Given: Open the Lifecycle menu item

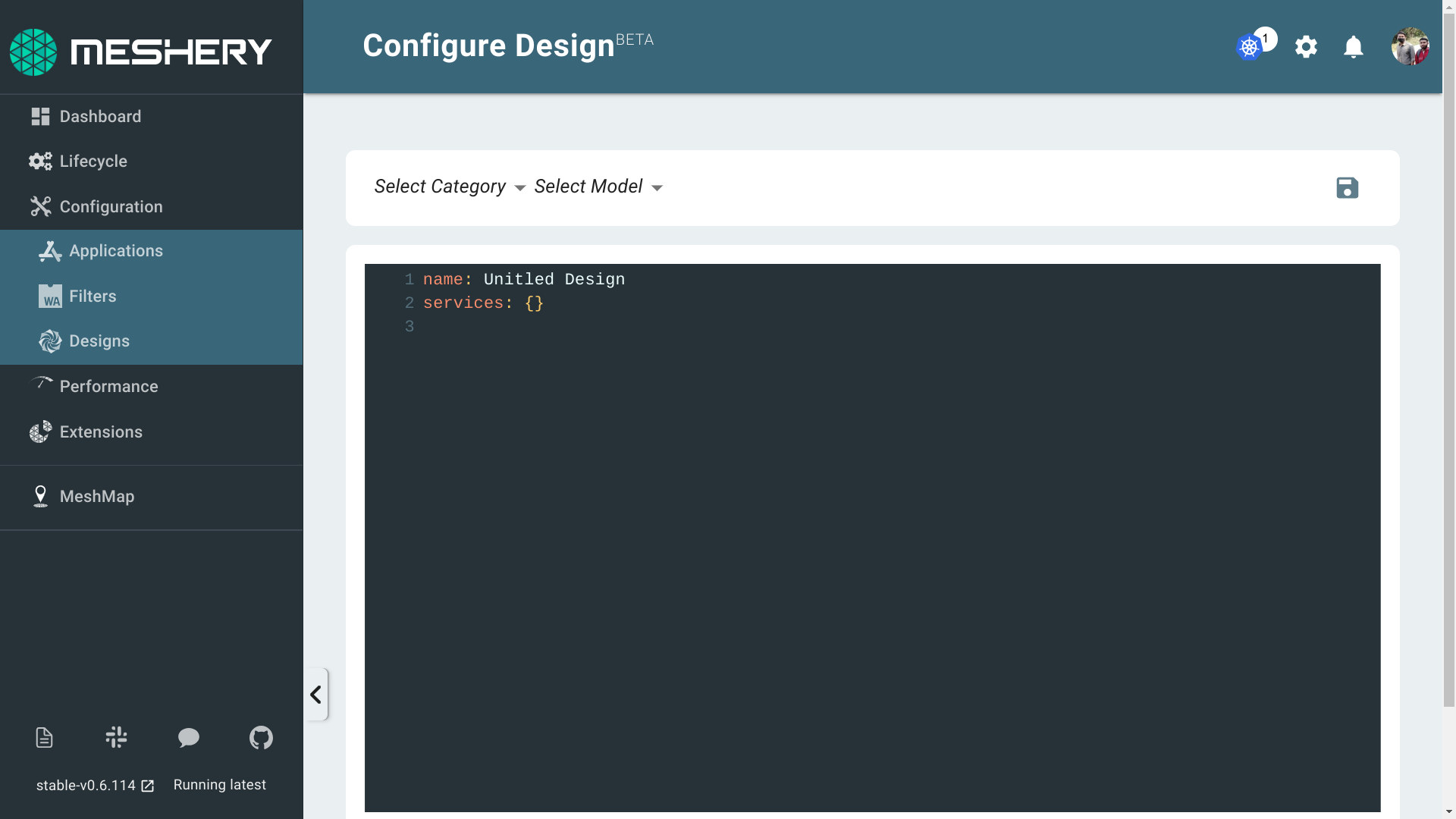Looking at the screenshot, I should [93, 162].
